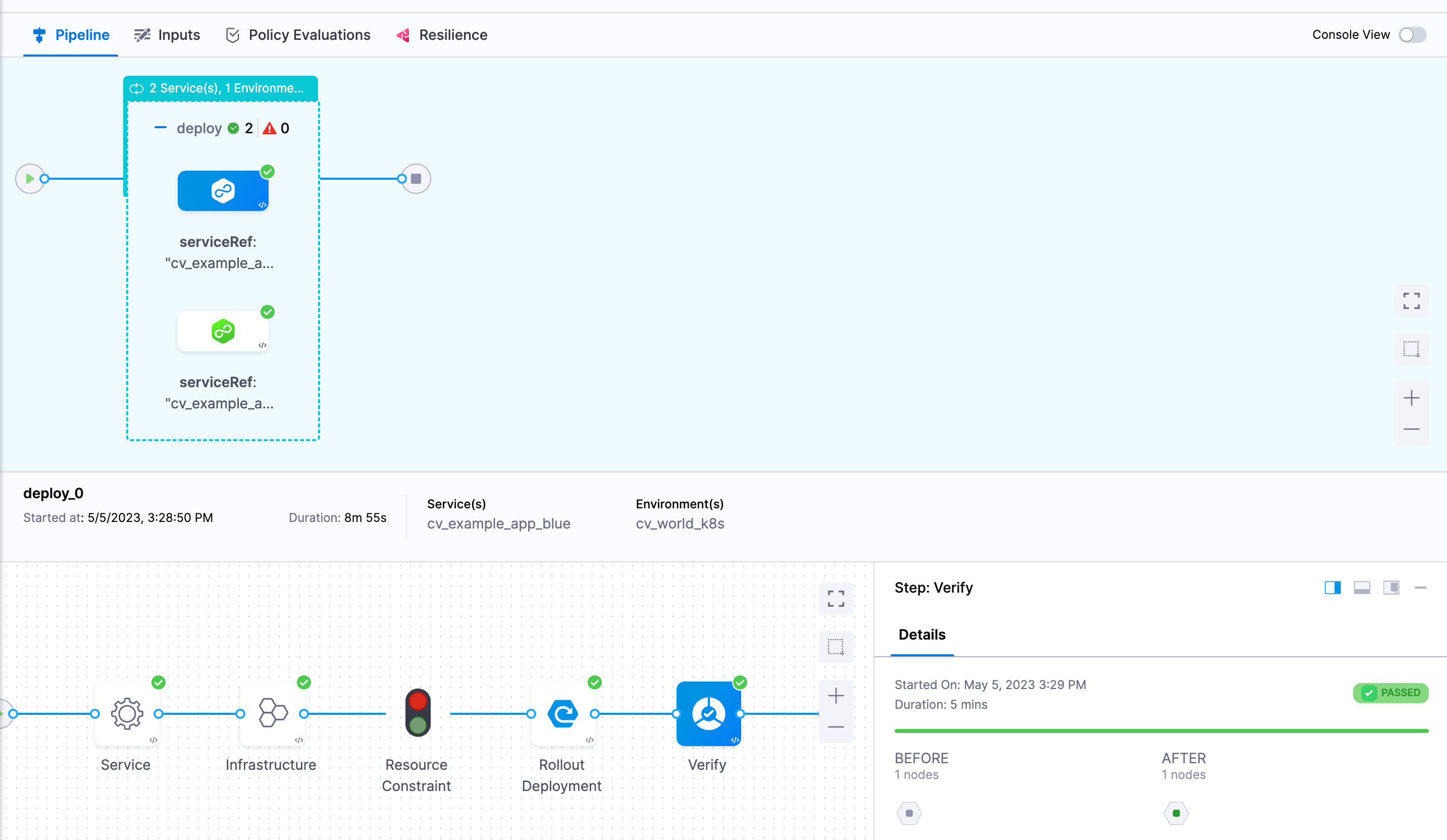Select the Rollout Deployment step icon
Screen dimensions: 1447x840
point(563,714)
